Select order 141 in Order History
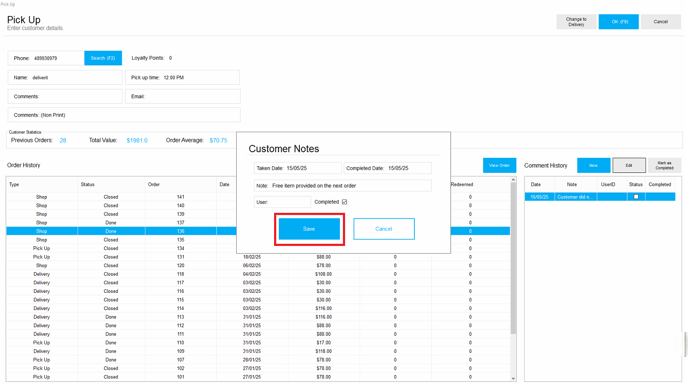The height and width of the screenshot is (387, 688). coord(258,197)
